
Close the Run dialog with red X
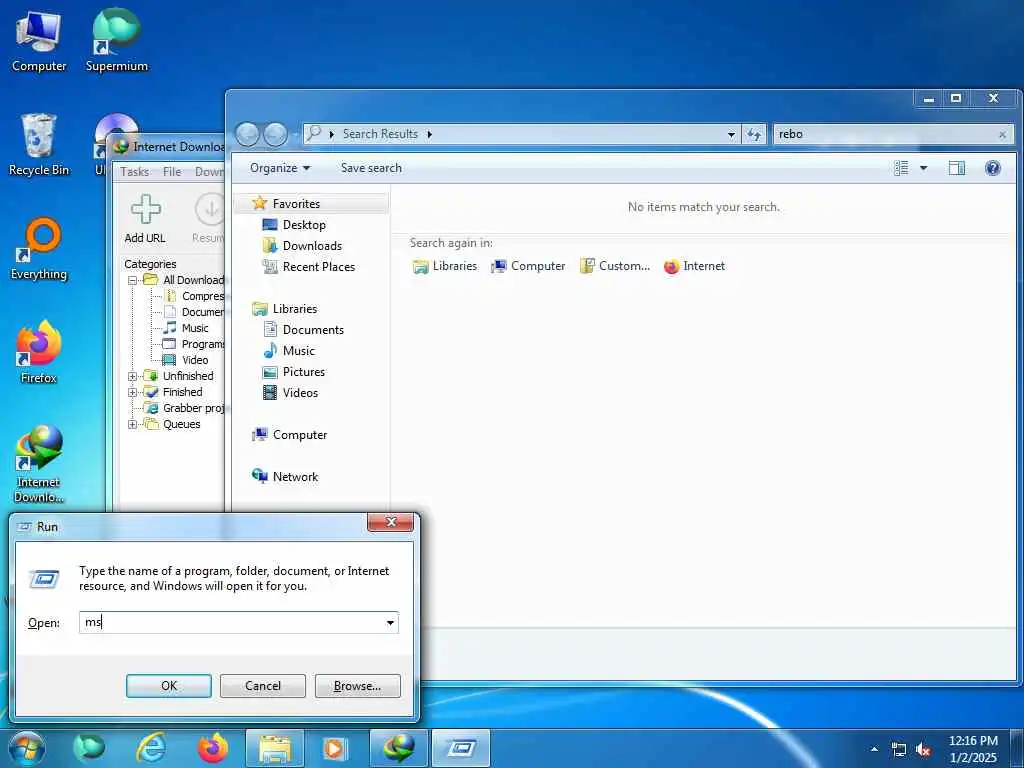[391, 522]
